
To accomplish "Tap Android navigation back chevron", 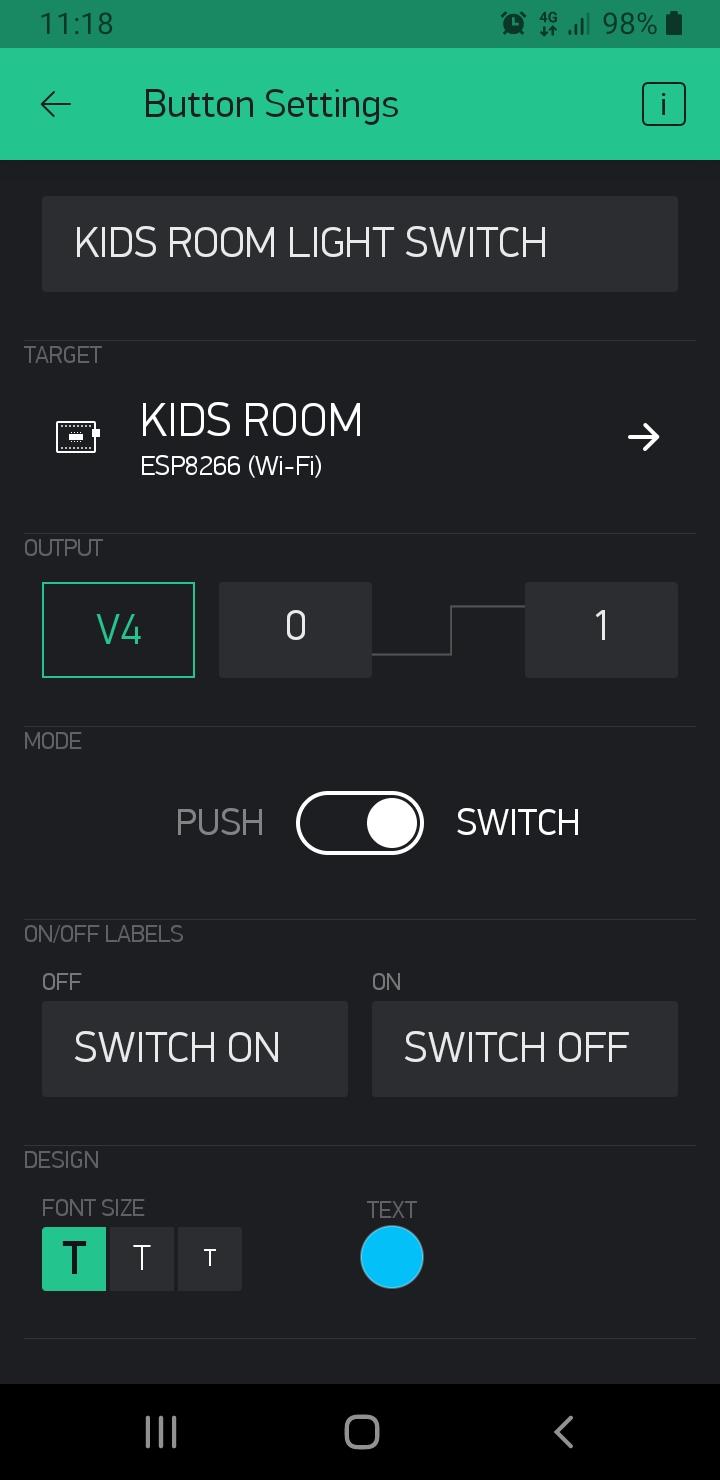I will pyautogui.click(x=563, y=1432).
